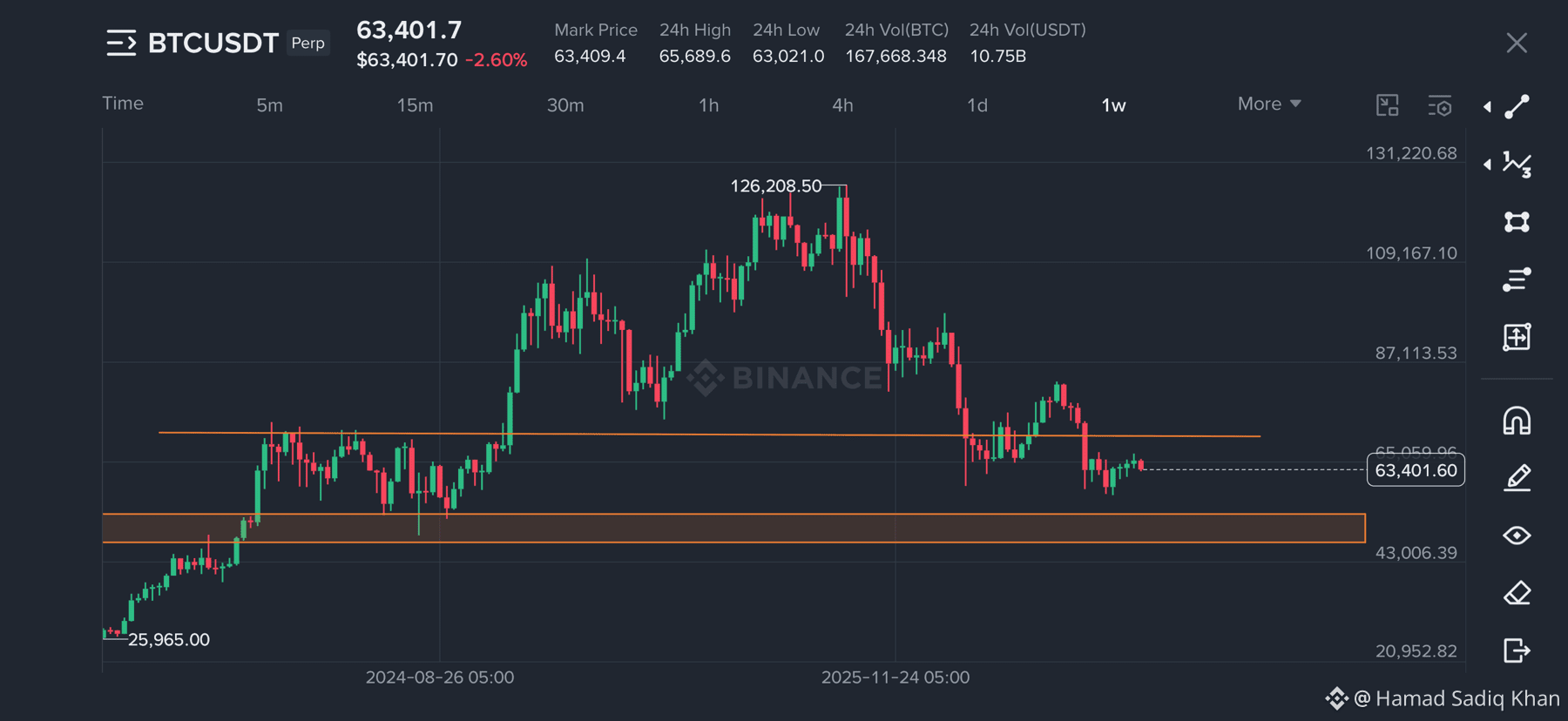Tap the 24h Vol(USDT) value 10.75B

tap(997, 56)
